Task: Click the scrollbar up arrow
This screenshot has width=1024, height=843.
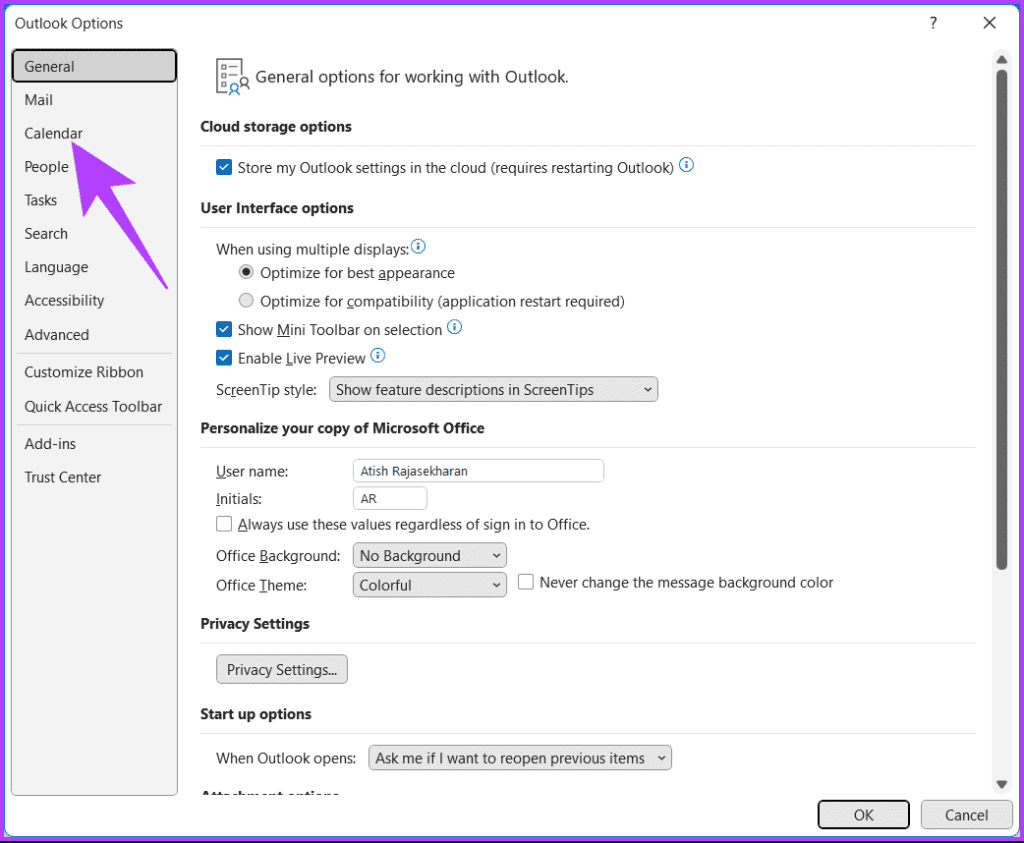Action: pos(1001,59)
